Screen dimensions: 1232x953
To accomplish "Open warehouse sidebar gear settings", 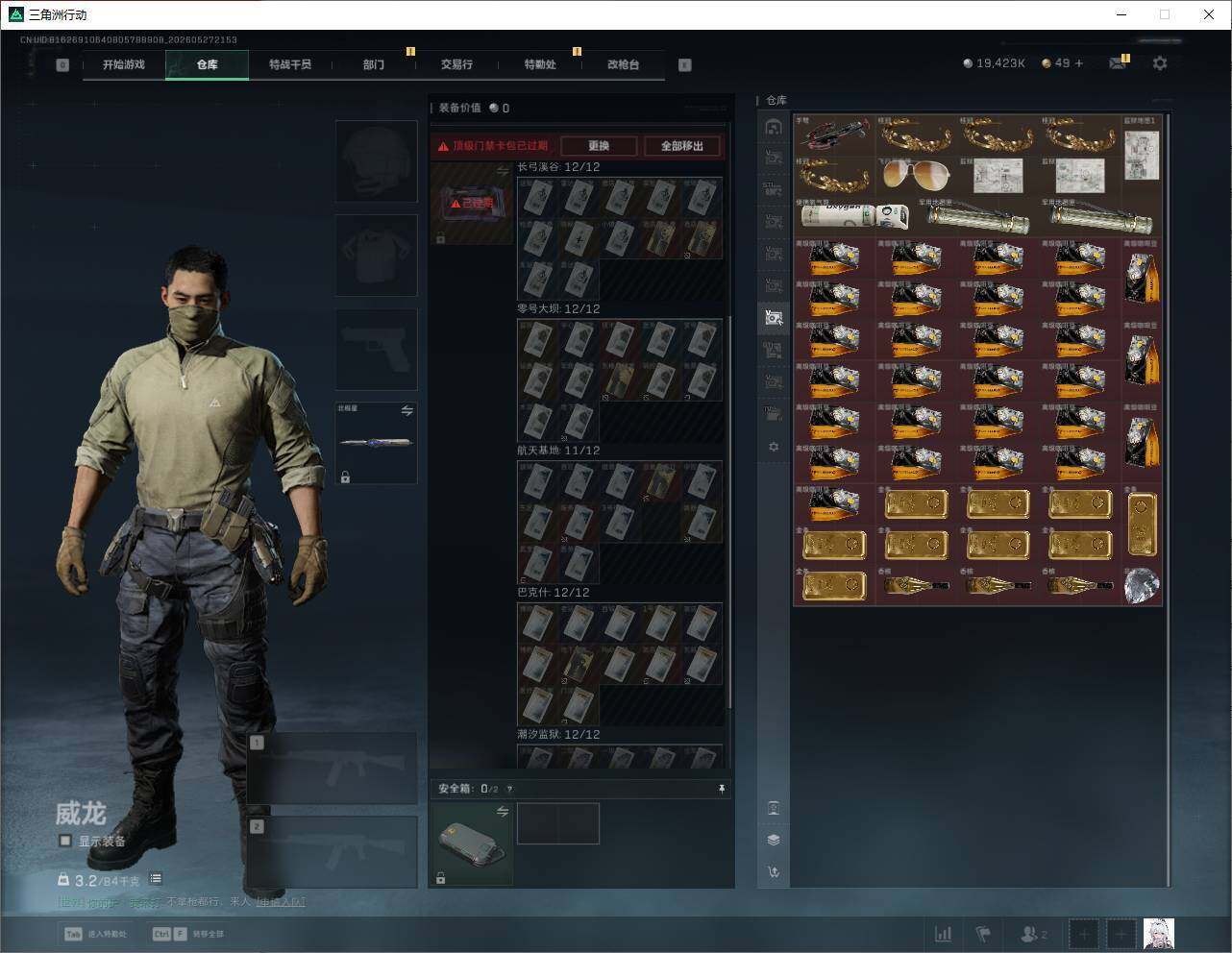I will click(x=774, y=447).
